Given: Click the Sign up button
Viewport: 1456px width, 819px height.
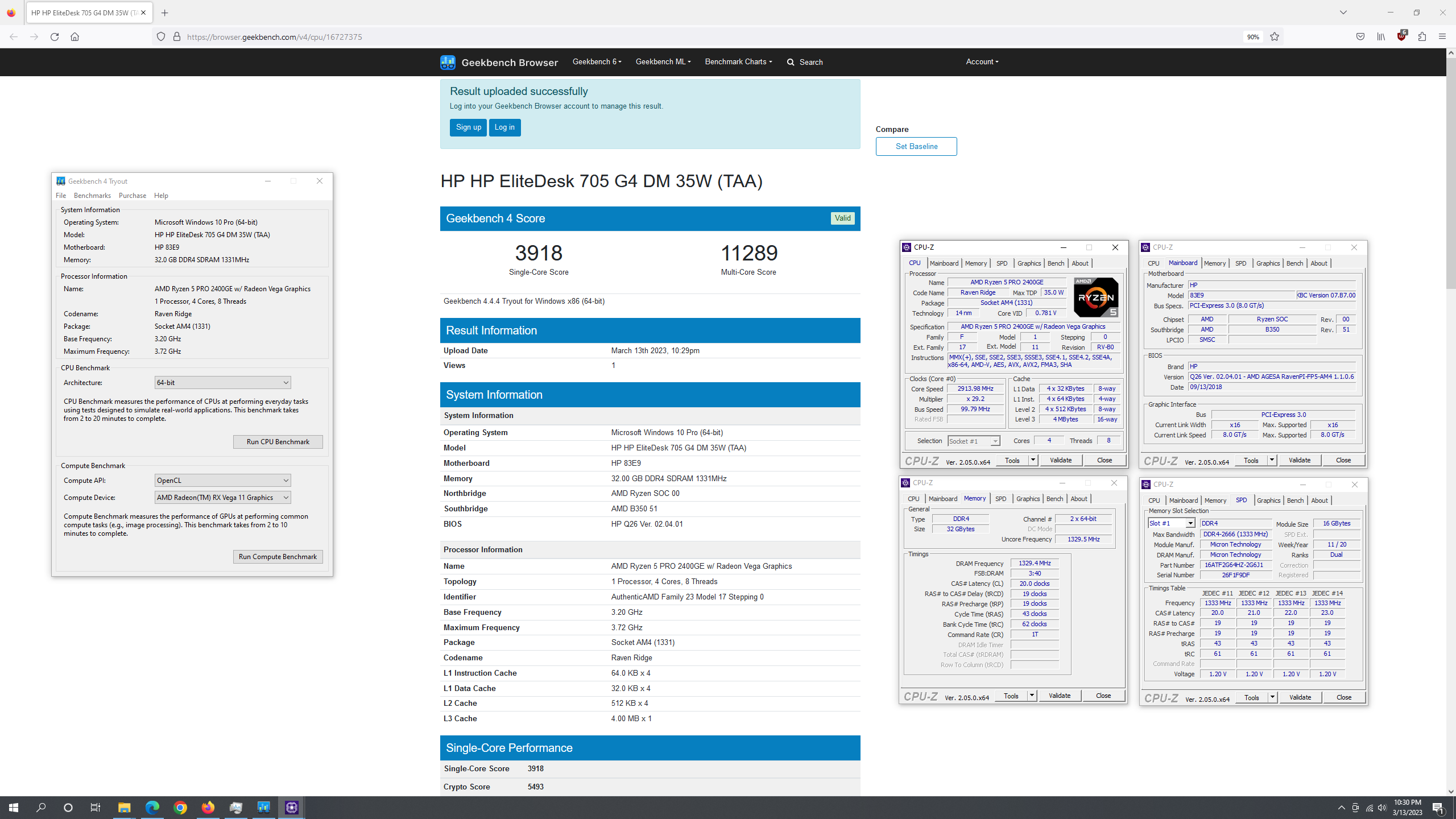Looking at the screenshot, I should coord(468,127).
